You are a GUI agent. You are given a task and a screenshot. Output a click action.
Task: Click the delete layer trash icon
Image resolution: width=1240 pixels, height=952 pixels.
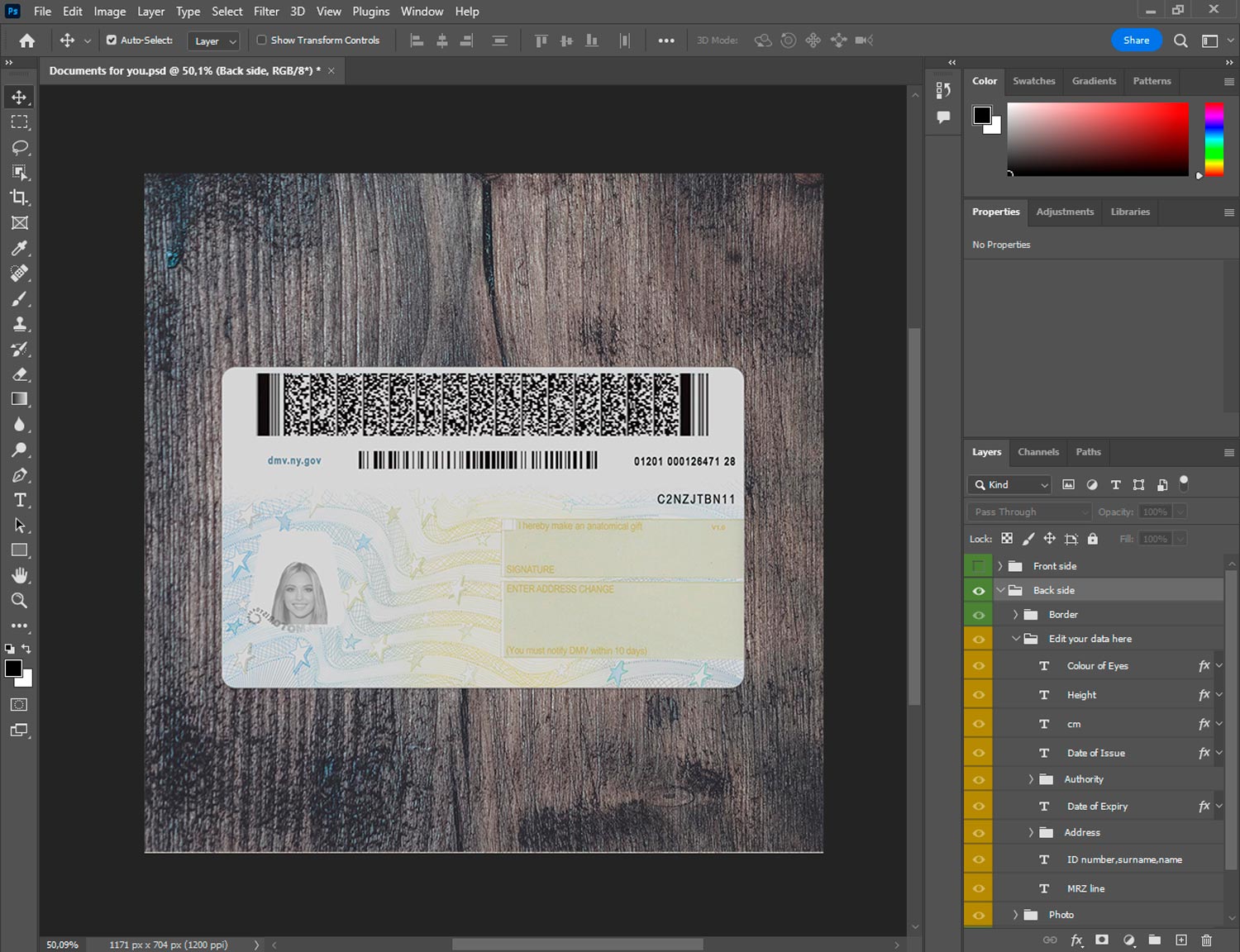1206,940
